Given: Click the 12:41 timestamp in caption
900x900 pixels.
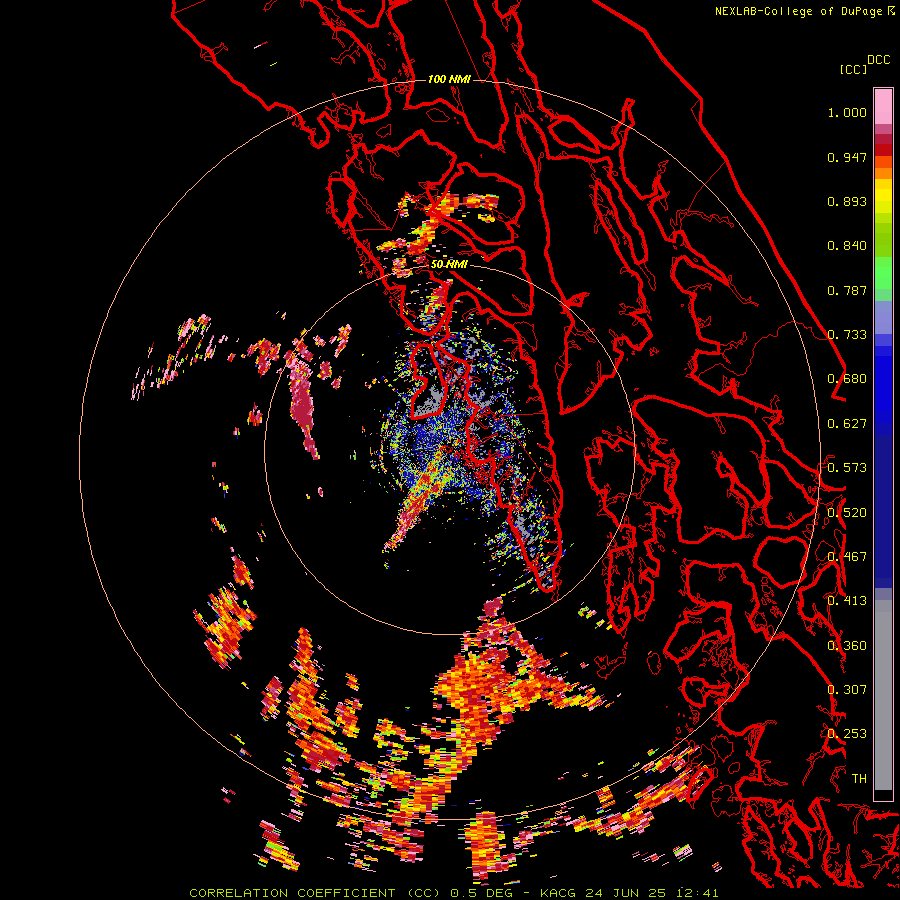Looking at the screenshot, I should tap(697, 893).
